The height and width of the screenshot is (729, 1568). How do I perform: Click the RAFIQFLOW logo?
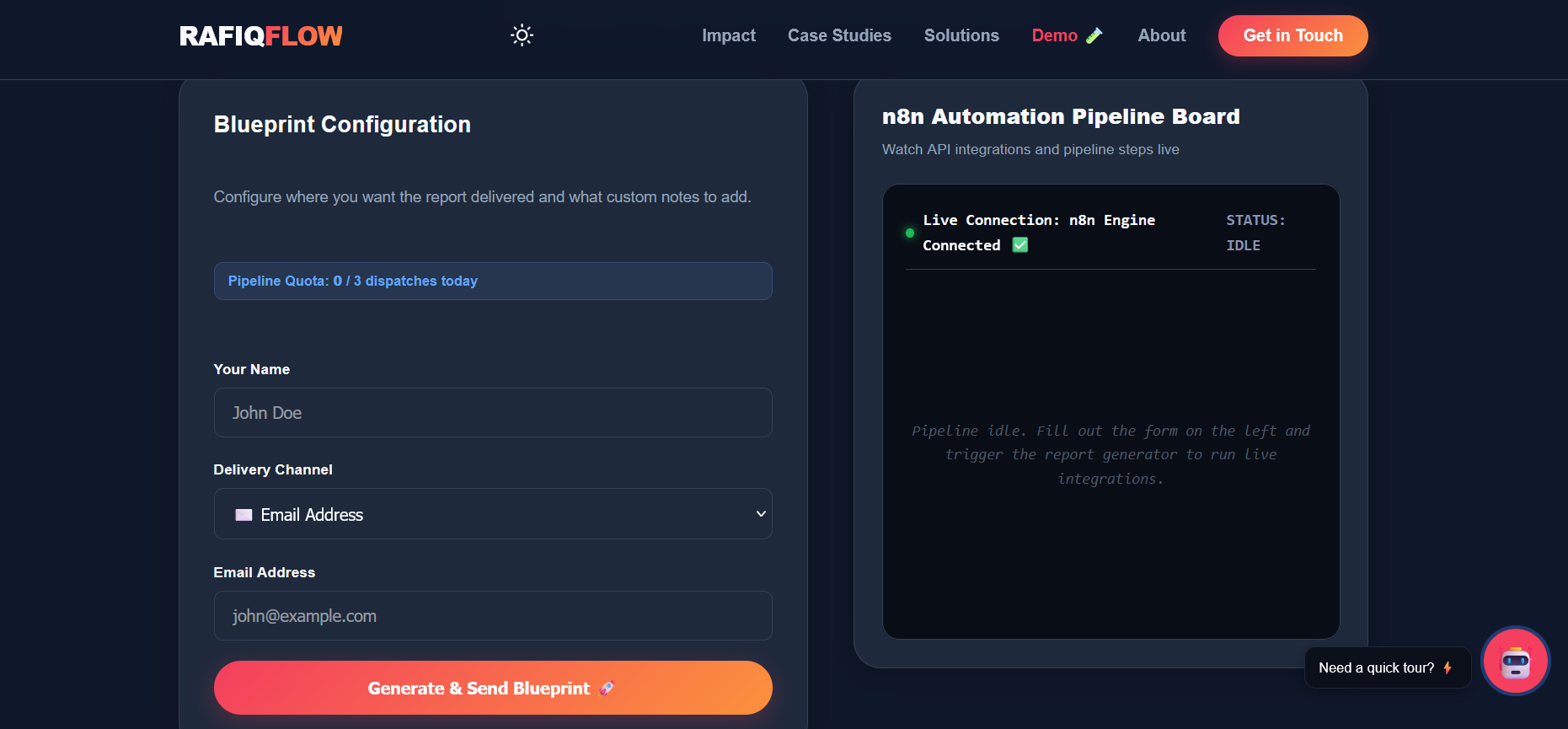[261, 36]
